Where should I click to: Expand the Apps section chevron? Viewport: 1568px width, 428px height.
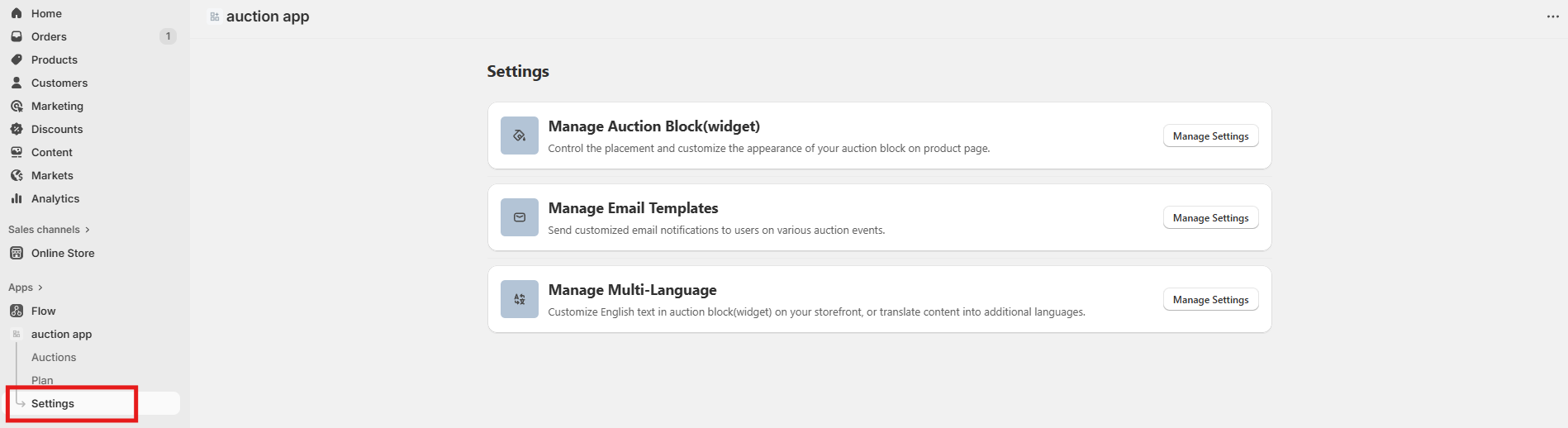(x=40, y=288)
